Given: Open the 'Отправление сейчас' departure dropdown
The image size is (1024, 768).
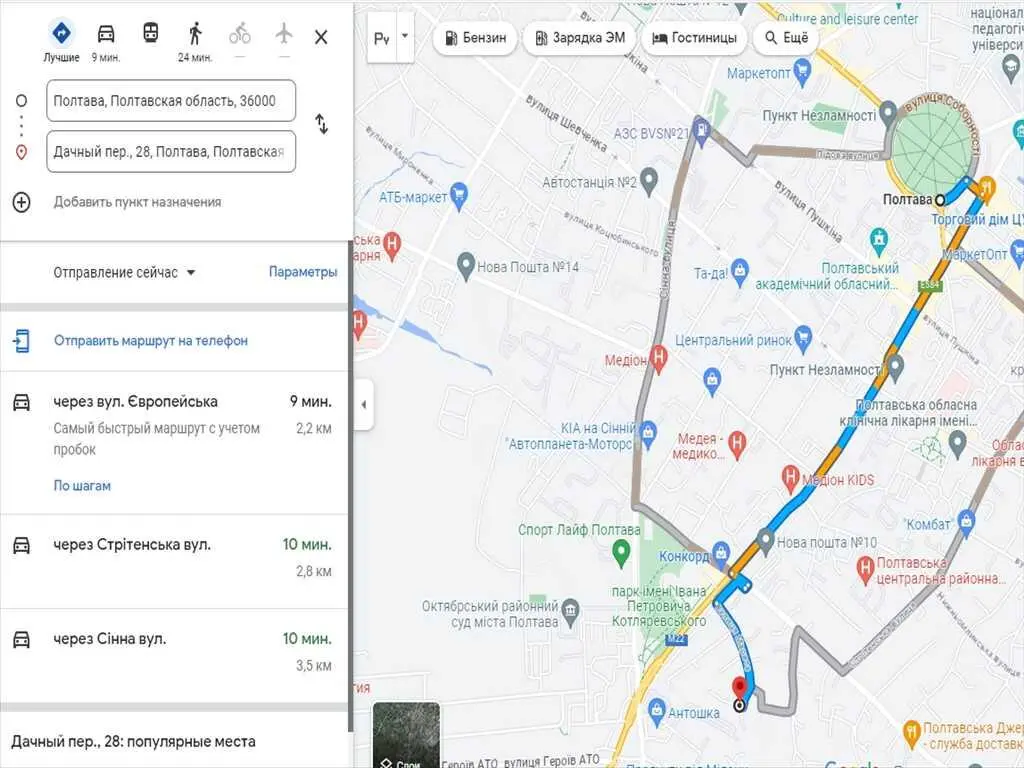Looking at the screenshot, I should click(124, 273).
